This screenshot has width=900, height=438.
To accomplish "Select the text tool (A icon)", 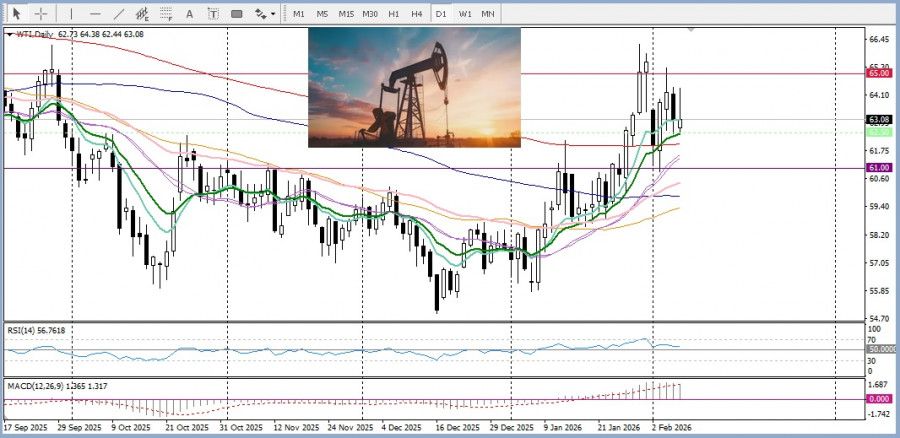I will click(x=191, y=14).
